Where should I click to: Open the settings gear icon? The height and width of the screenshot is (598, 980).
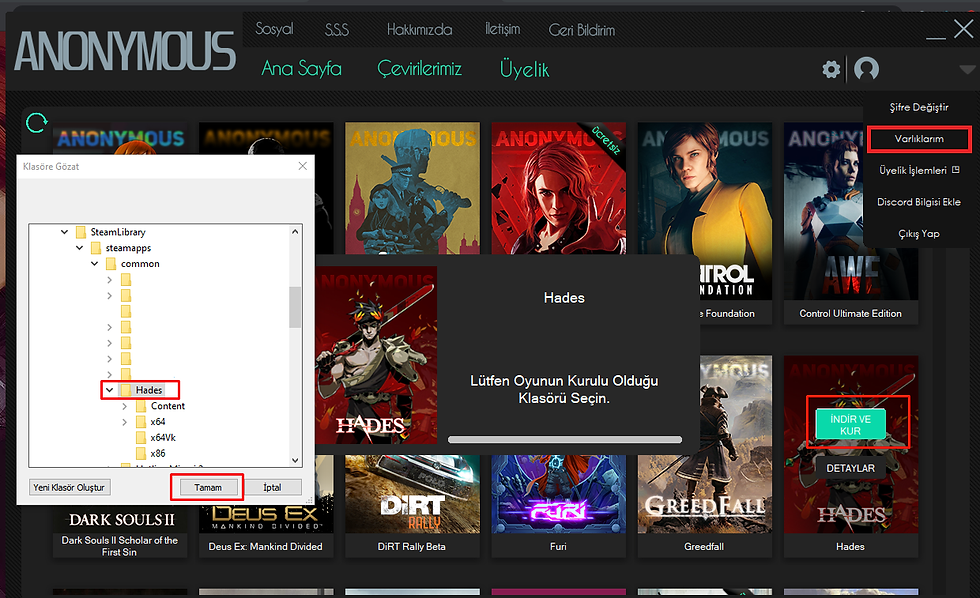click(x=831, y=69)
